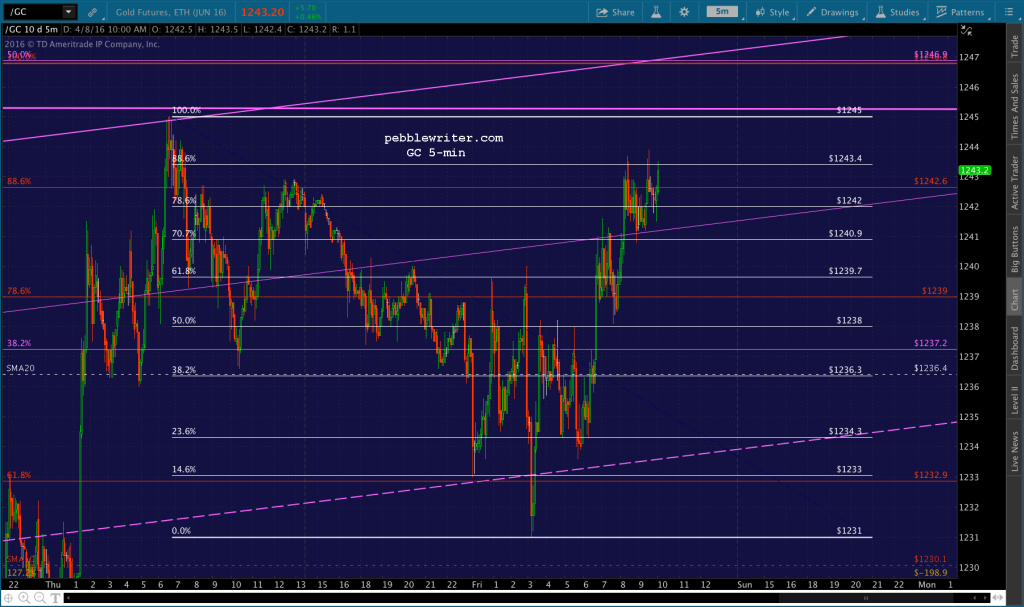Click the $1239.7 Fibonacci price label

(845, 271)
